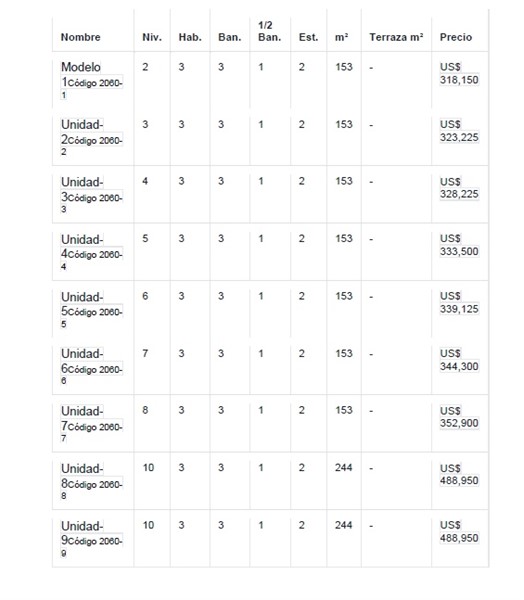Click the Terraza m² column header
This screenshot has height=600, width=524.
pos(396,37)
